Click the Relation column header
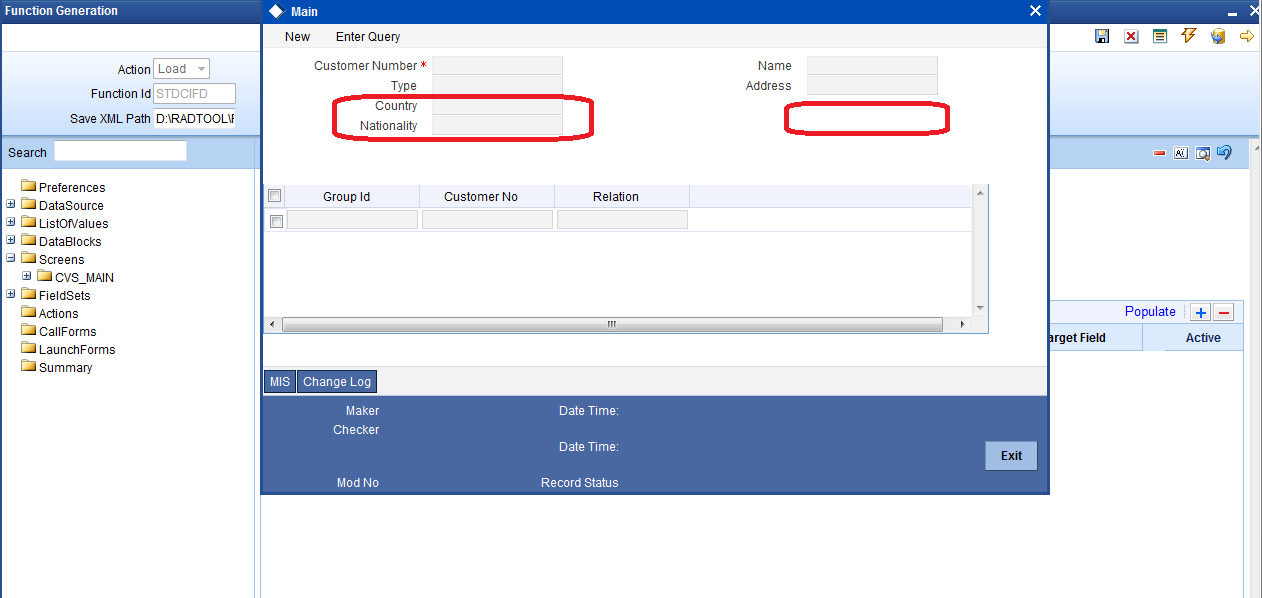This screenshot has width=1262, height=598. coord(616,196)
